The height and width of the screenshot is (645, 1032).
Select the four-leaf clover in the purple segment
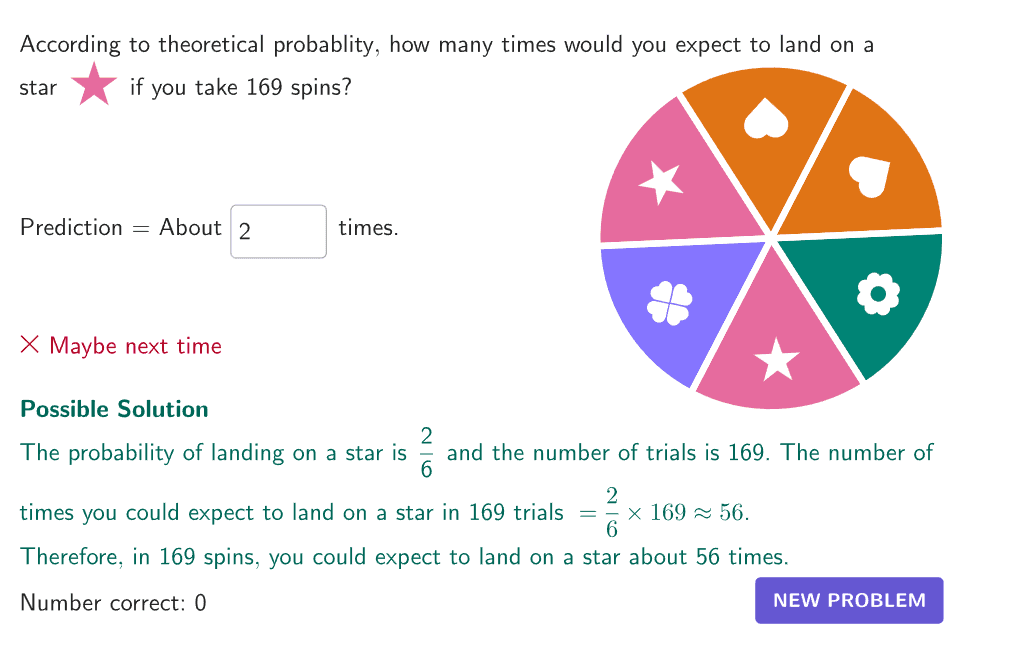point(669,301)
